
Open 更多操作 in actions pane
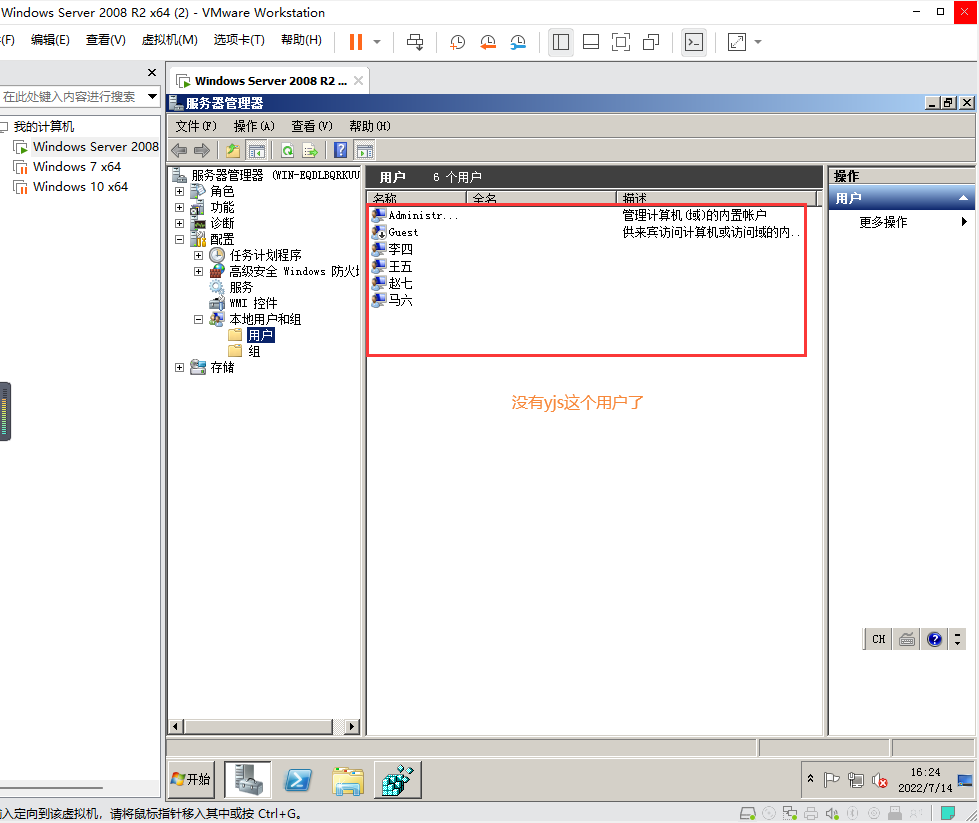(x=883, y=222)
